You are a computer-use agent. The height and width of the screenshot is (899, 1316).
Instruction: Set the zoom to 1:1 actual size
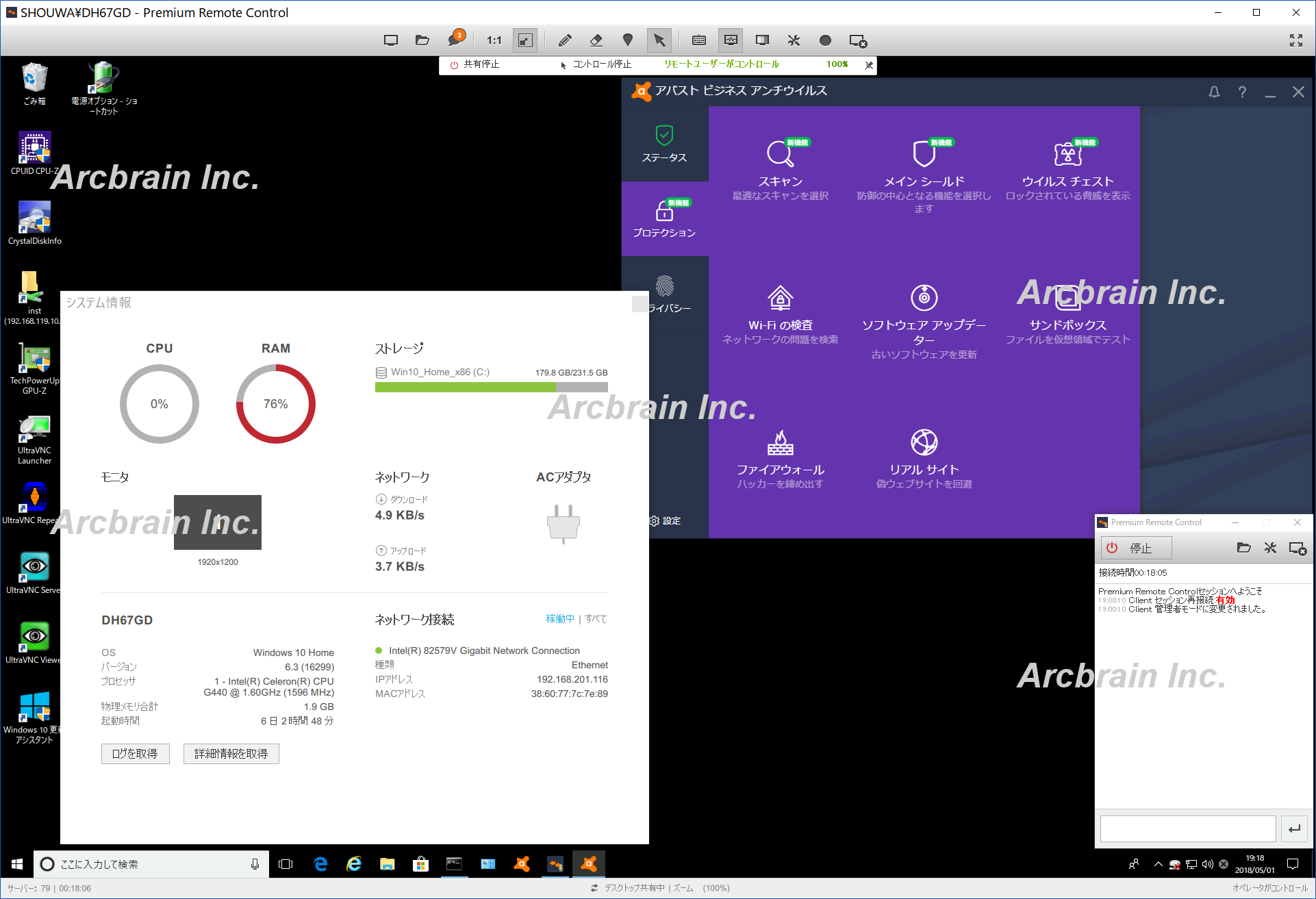coord(494,40)
